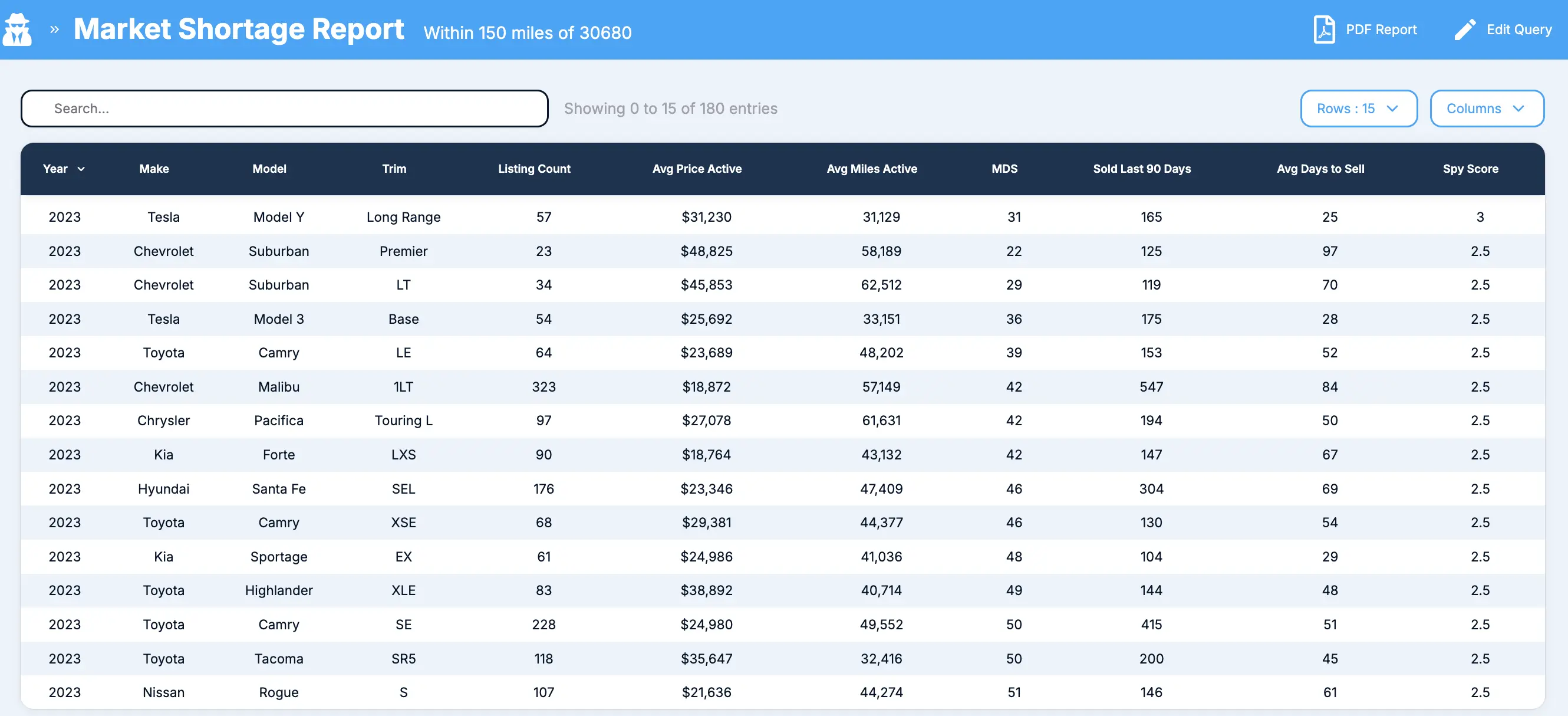Viewport: 1568px width, 716px height.
Task: Sort by Make column header
Action: point(154,169)
